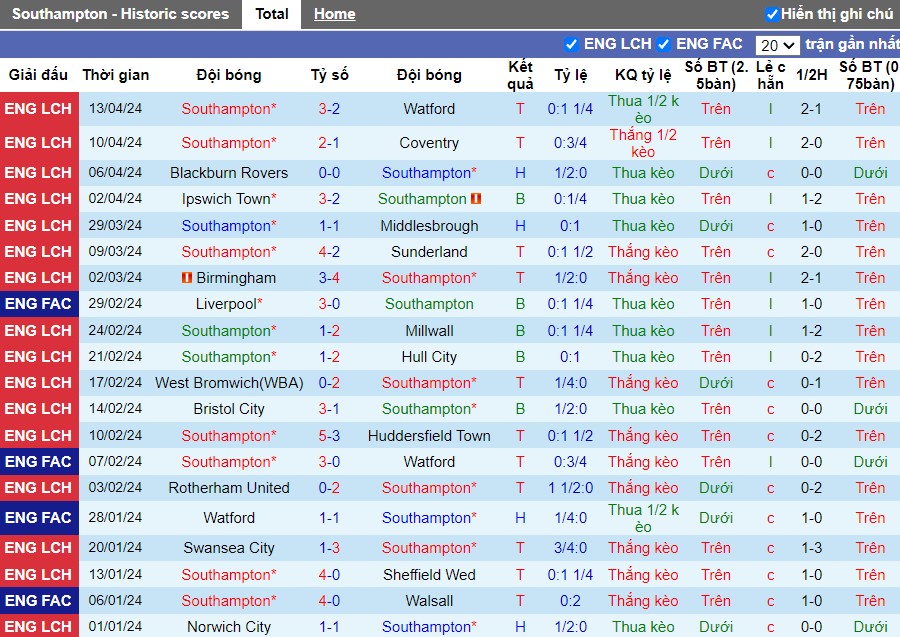
Task: Click the 1/2H column header
Action: click(812, 75)
